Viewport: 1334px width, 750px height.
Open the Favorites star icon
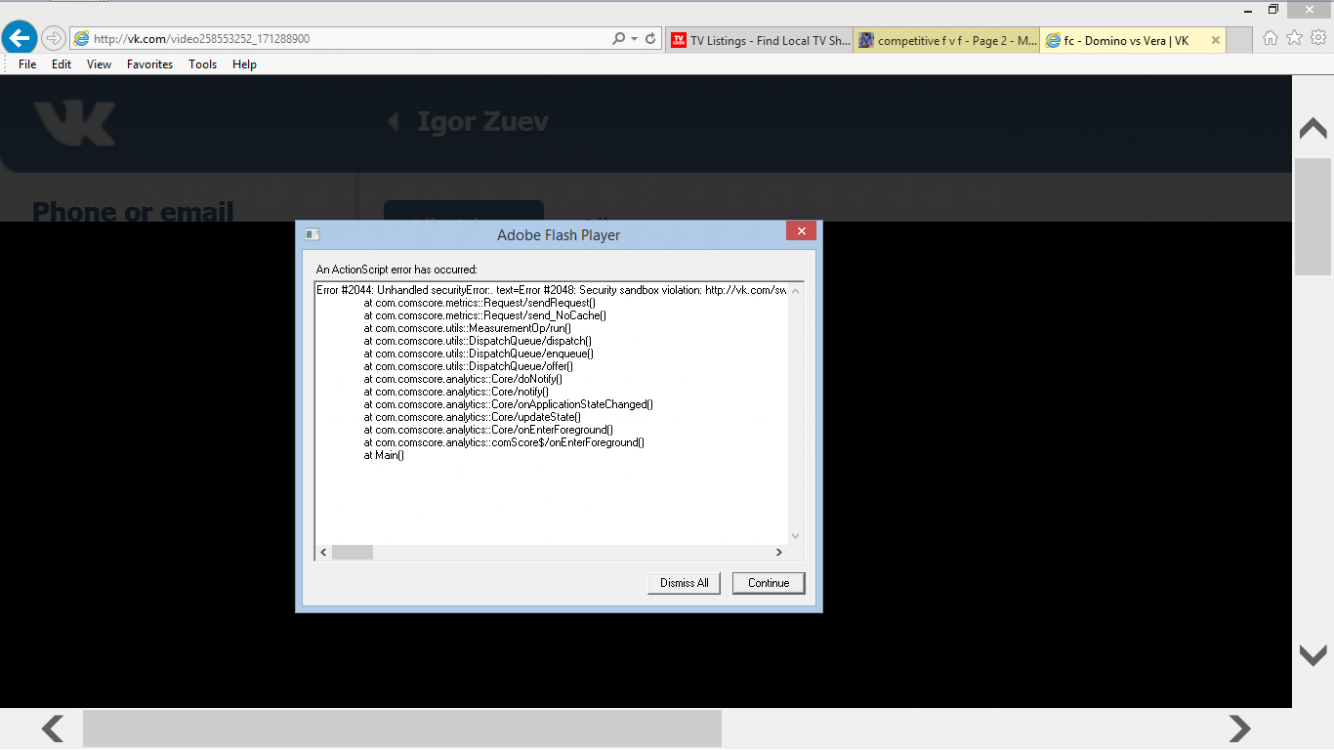(1294, 38)
